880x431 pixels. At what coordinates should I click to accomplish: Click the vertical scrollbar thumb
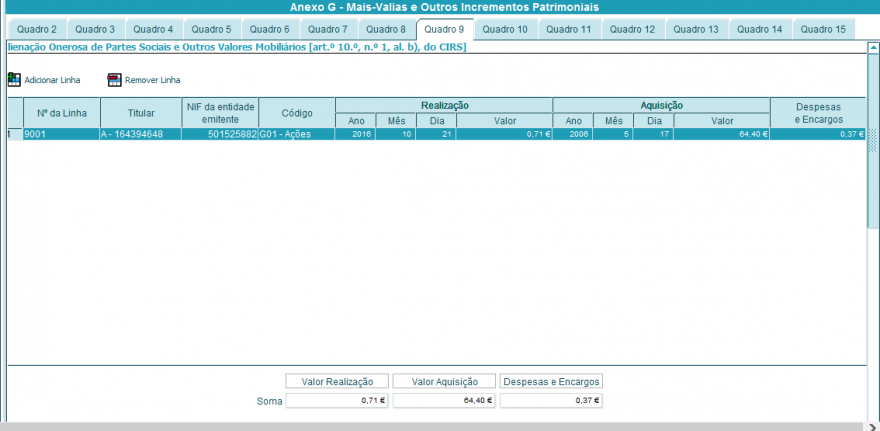[x=873, y=140]
